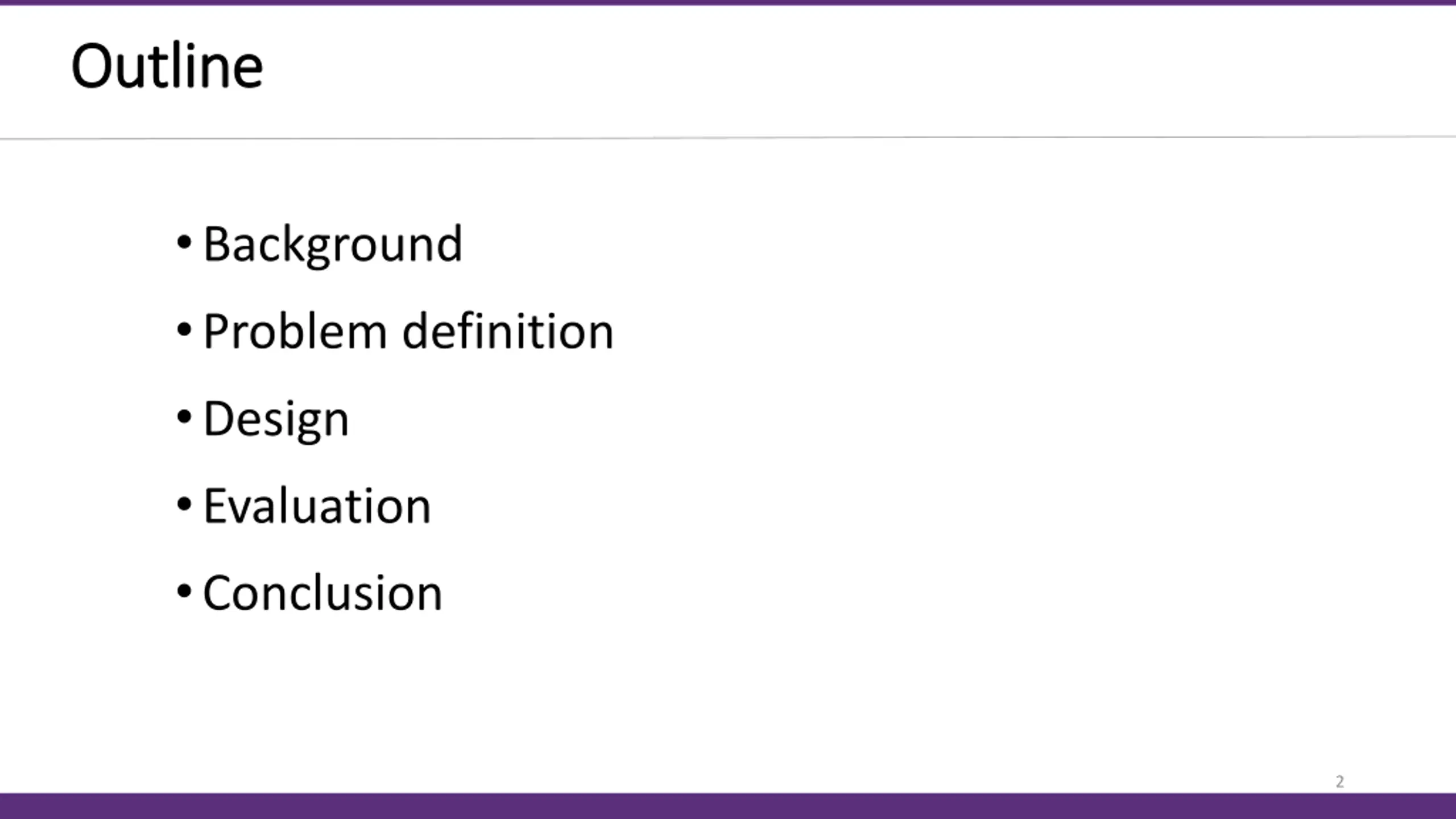
Task: Select the Background bullet text
Action: 333,245
